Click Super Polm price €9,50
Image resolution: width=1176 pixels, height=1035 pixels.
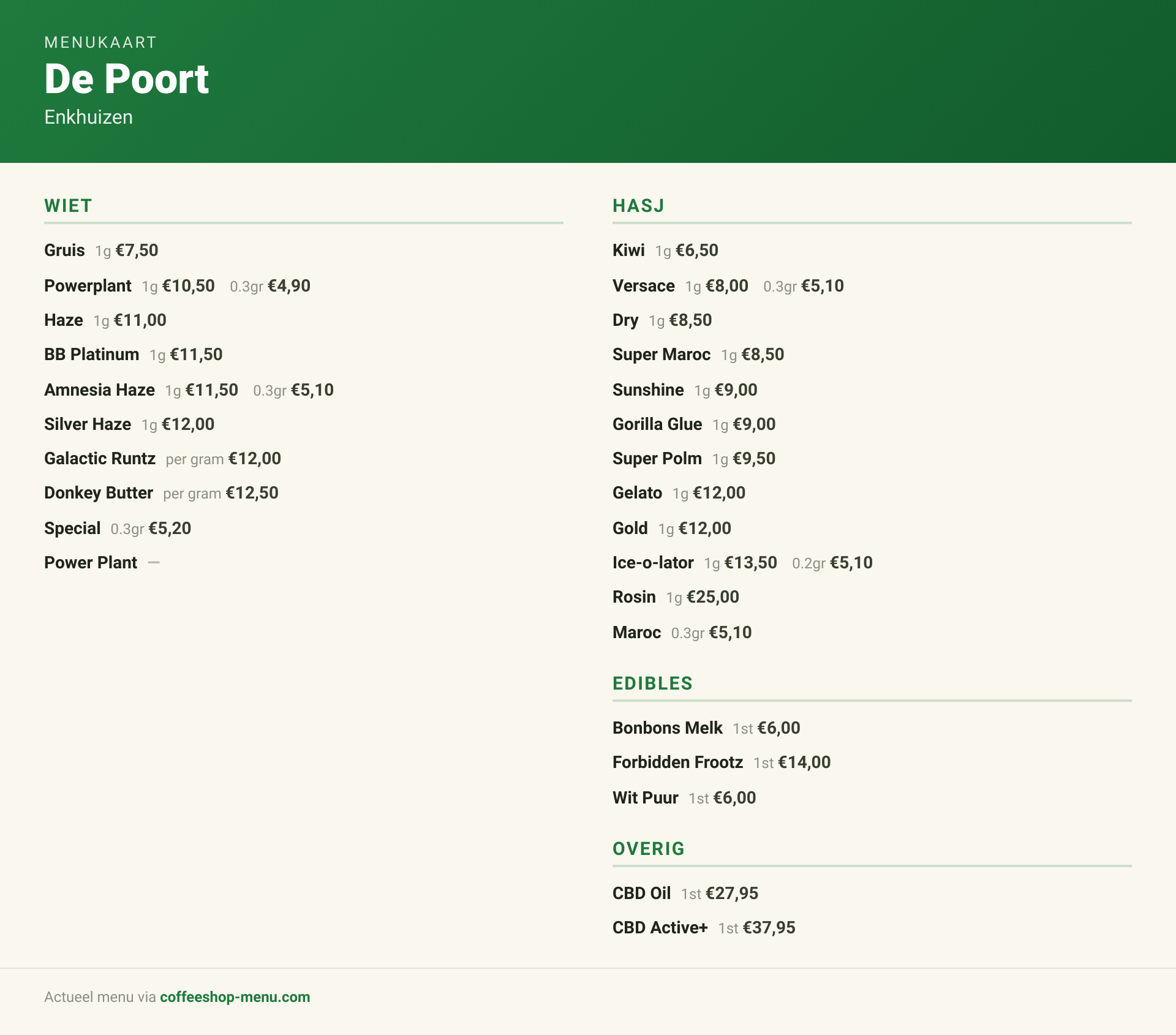click(755, 459)
